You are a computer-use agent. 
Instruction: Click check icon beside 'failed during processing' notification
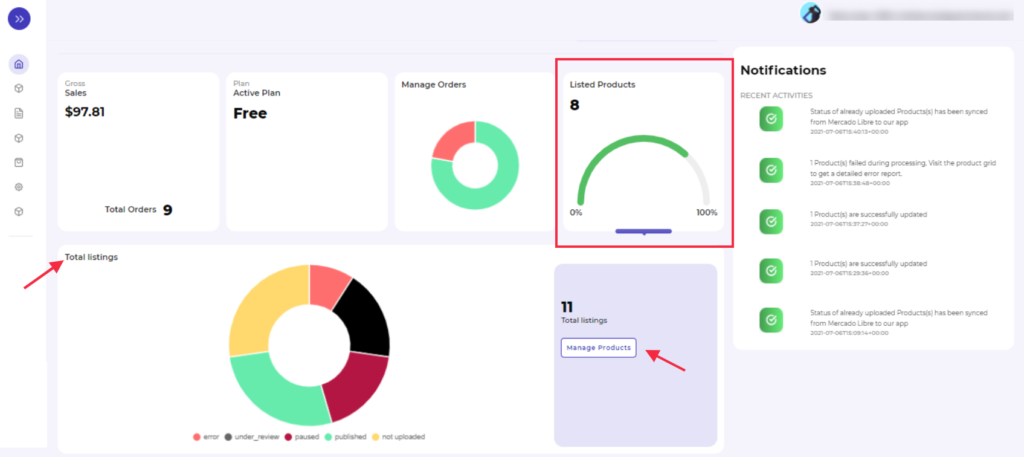point(771,170)
